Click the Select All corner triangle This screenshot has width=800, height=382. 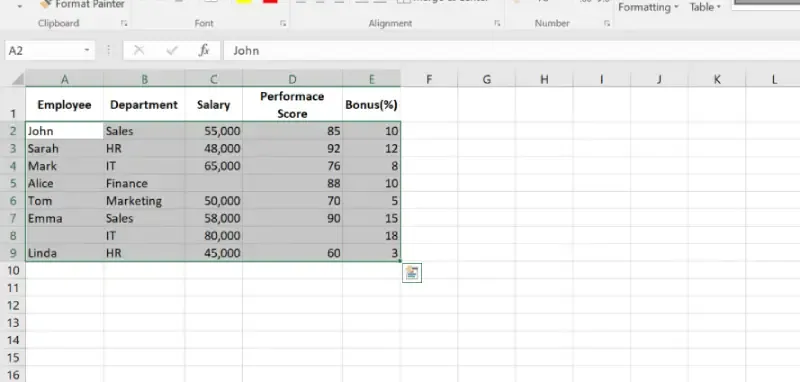tap(17, 79)
